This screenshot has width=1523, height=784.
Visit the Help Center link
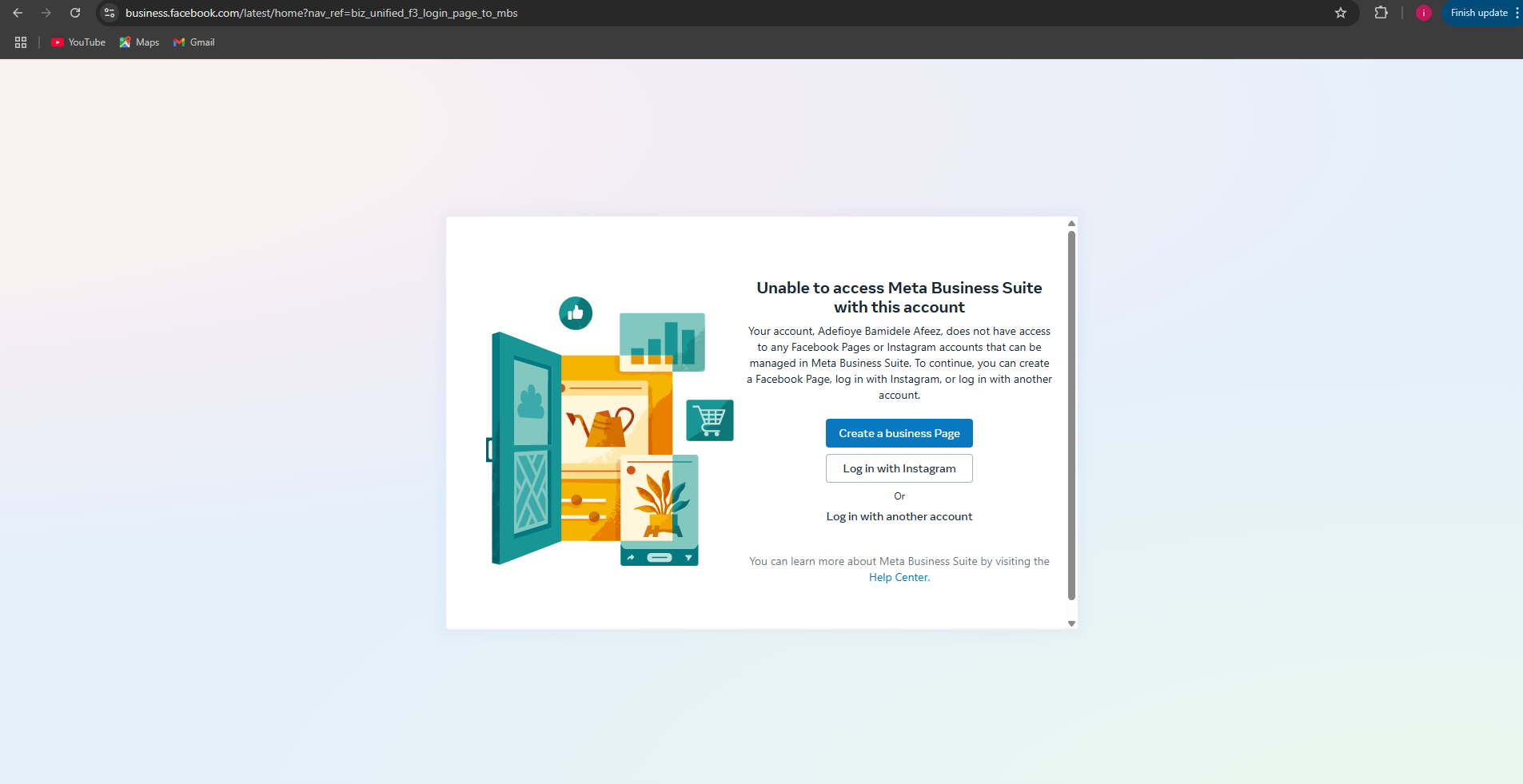pyautogui.click(x=899, y=577)
